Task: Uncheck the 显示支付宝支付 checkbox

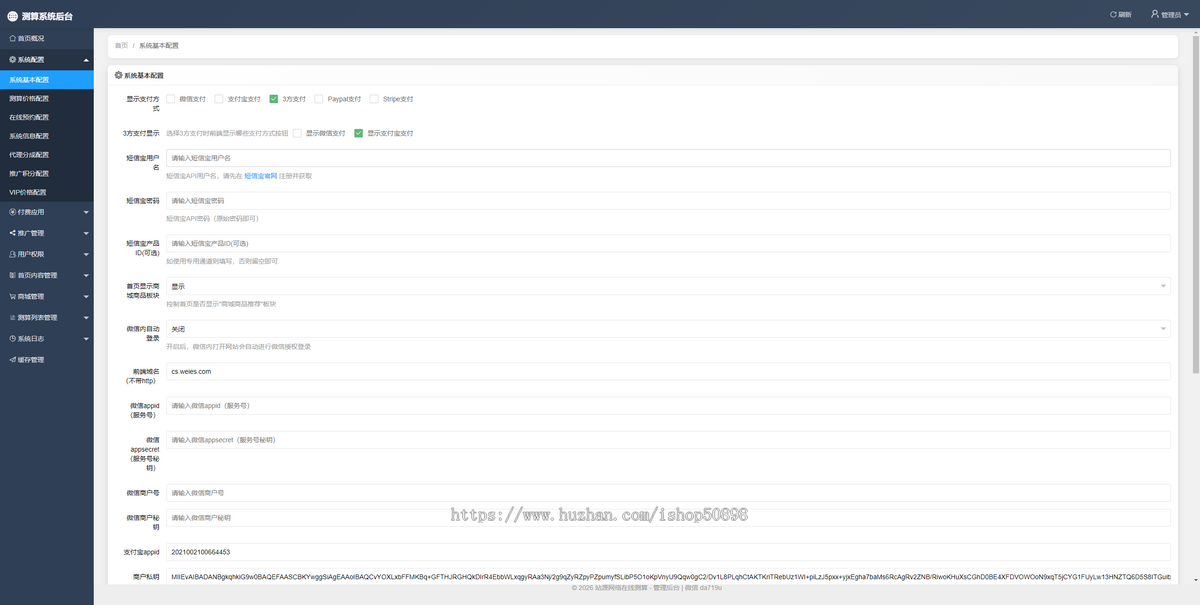Action: 359,133
